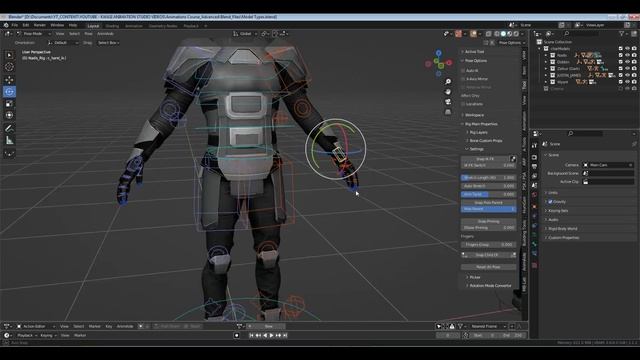Screen dimensions: 640x360
Task: Toggle exclude checkbox for Nadia collection
Action: tap(620, 55)
